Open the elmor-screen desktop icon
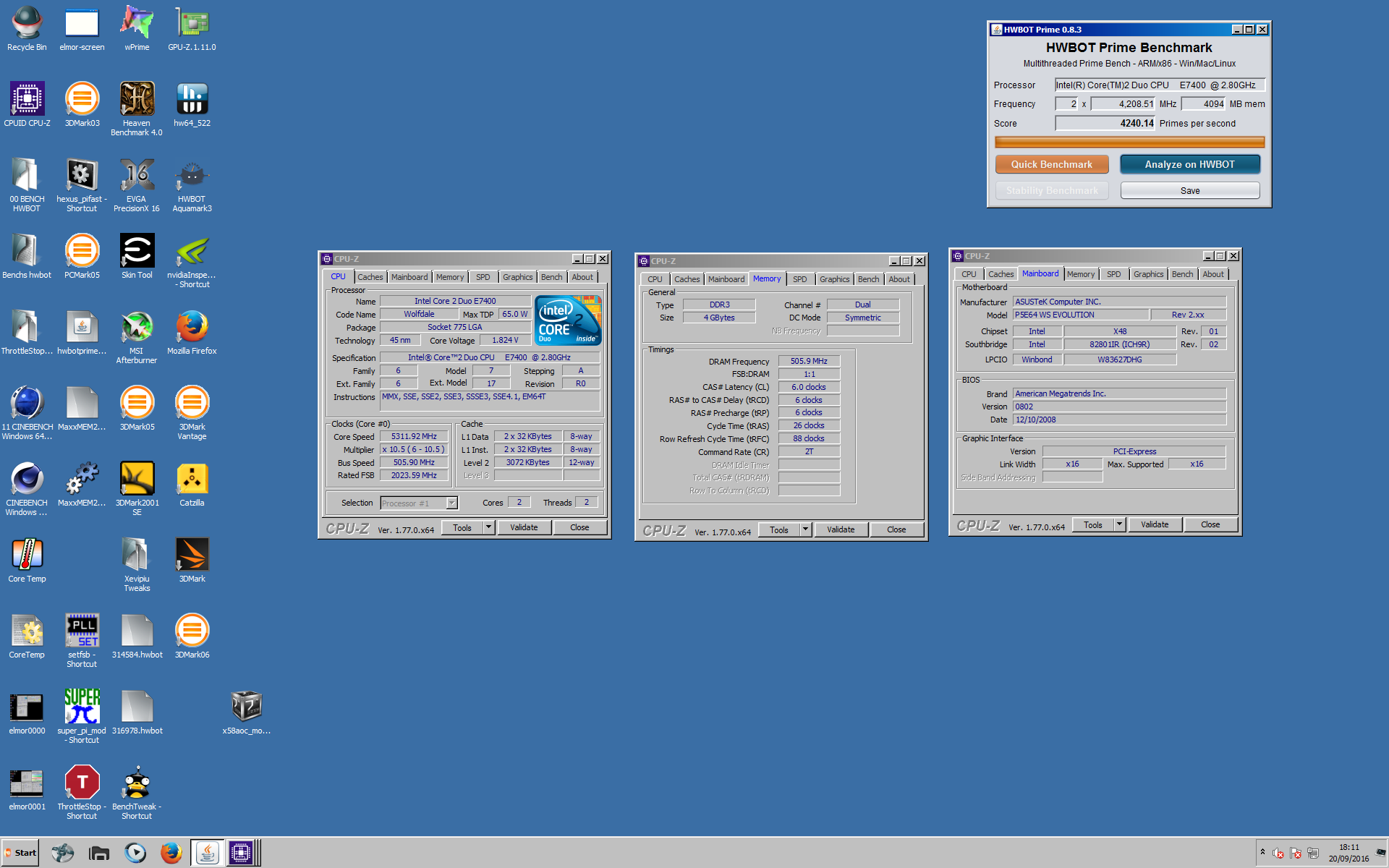The image size is (1389, 868). 82,29
